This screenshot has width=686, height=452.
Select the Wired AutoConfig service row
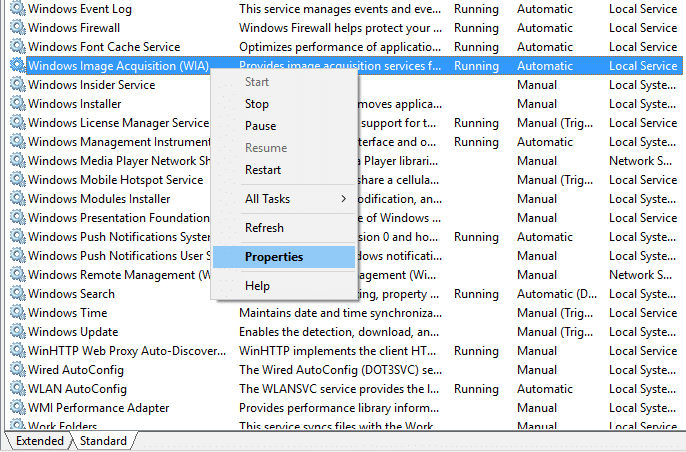pyautogui.click(x=346, y=370)
